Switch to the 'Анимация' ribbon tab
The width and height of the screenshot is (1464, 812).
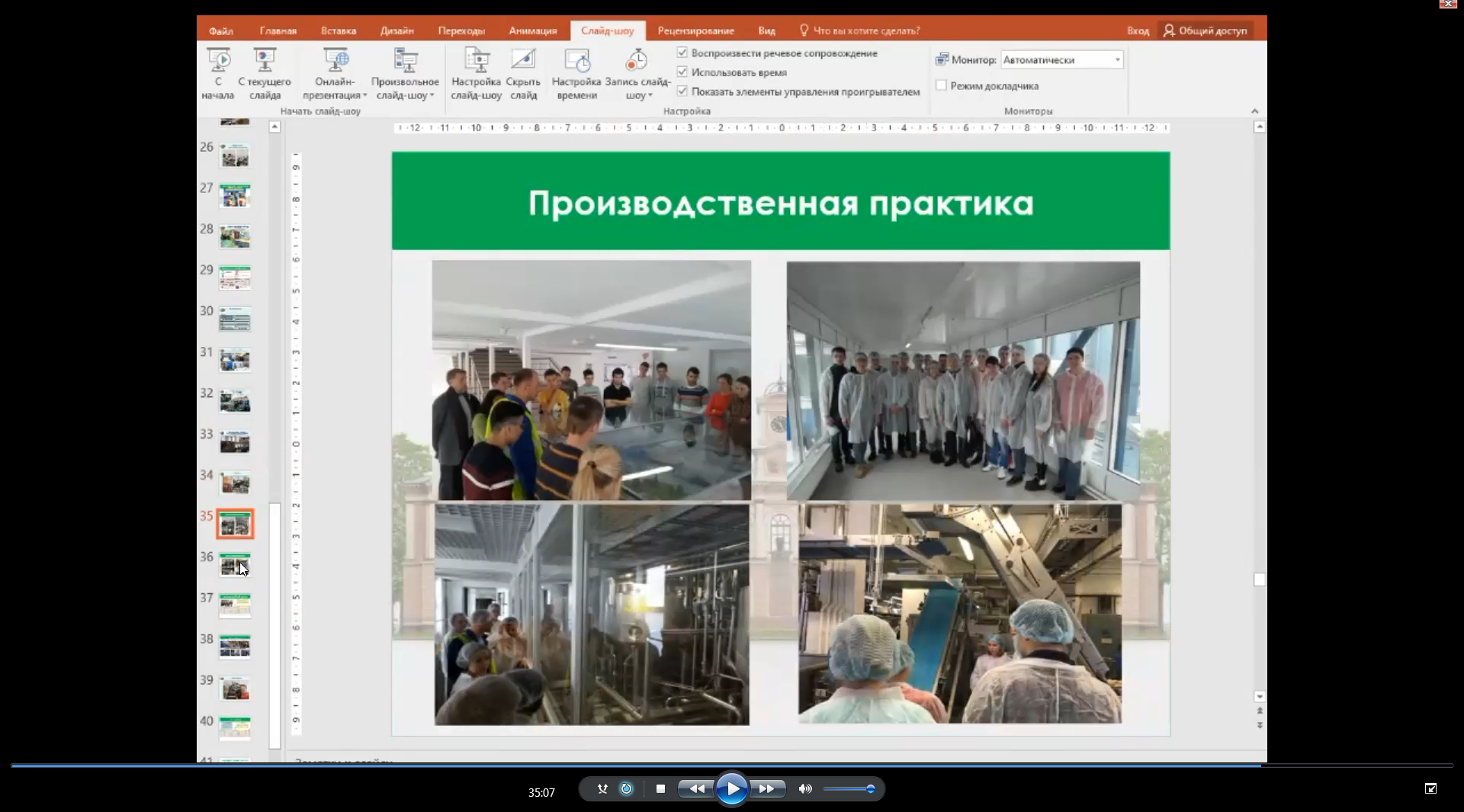tap(532, 30)
